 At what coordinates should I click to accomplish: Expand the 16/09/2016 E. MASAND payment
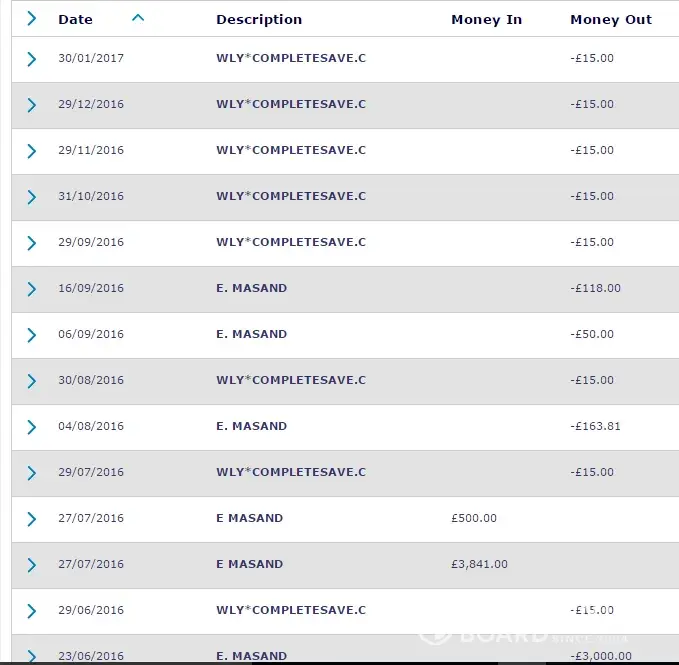click(x=32, y=289)
